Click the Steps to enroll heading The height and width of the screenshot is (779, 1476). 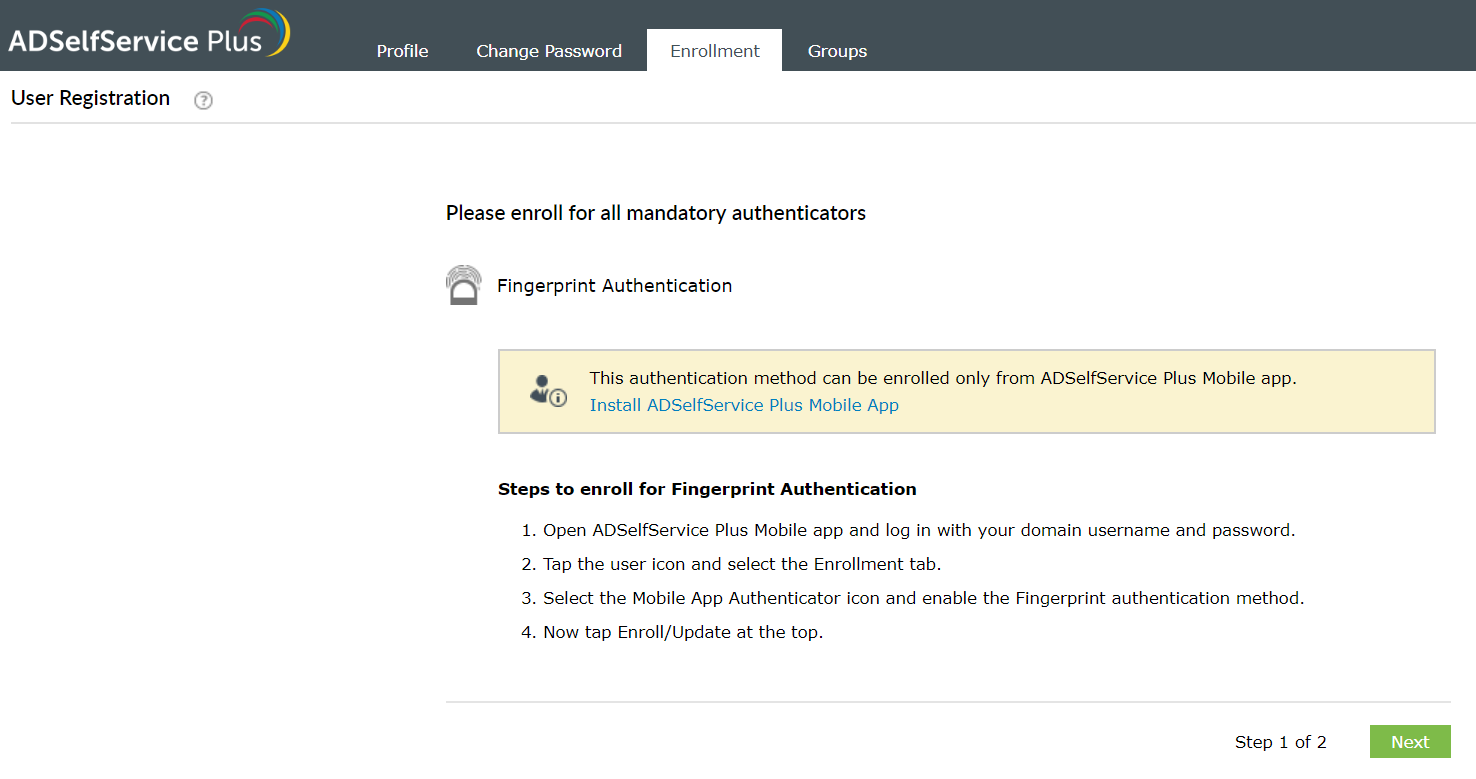tap(707, 489)
